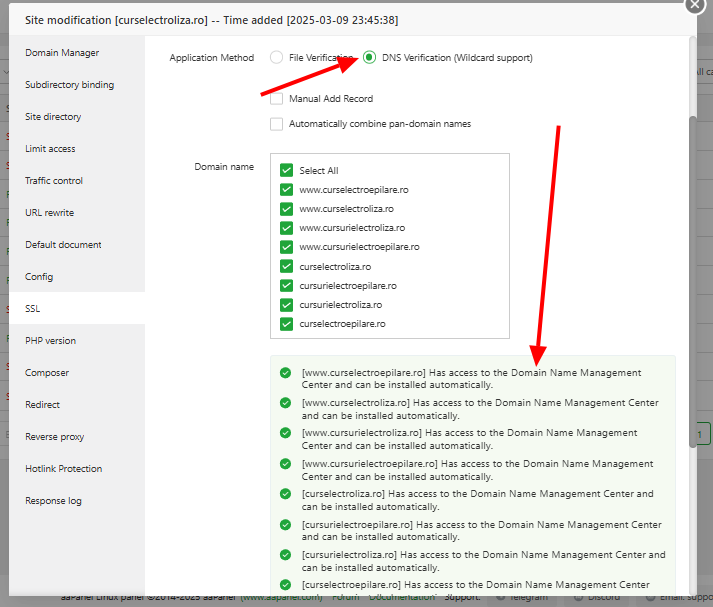
Task: Open the Reverse proxy tab
Action: [55, 437]
